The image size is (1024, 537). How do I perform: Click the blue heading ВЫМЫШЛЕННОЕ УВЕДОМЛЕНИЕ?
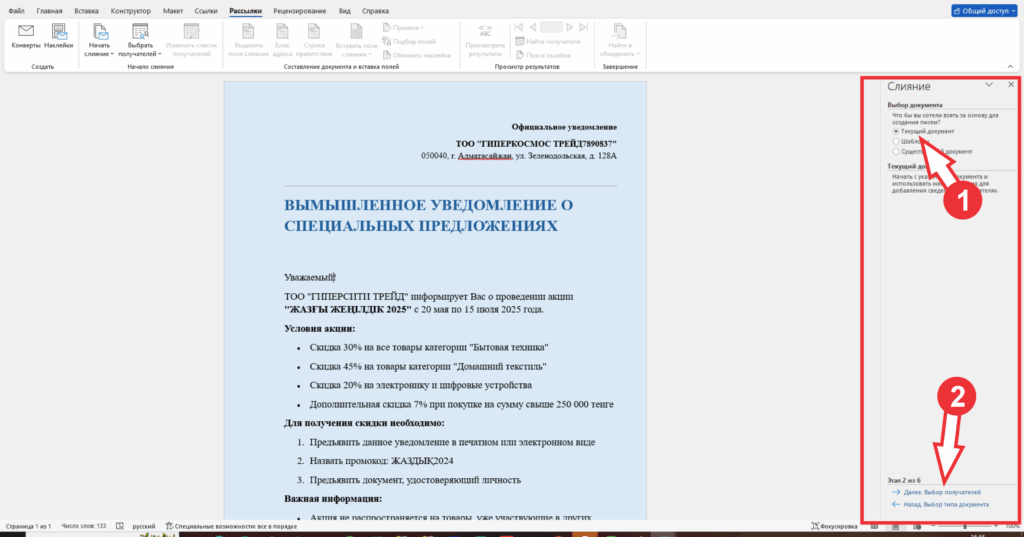tap(428, 216)
